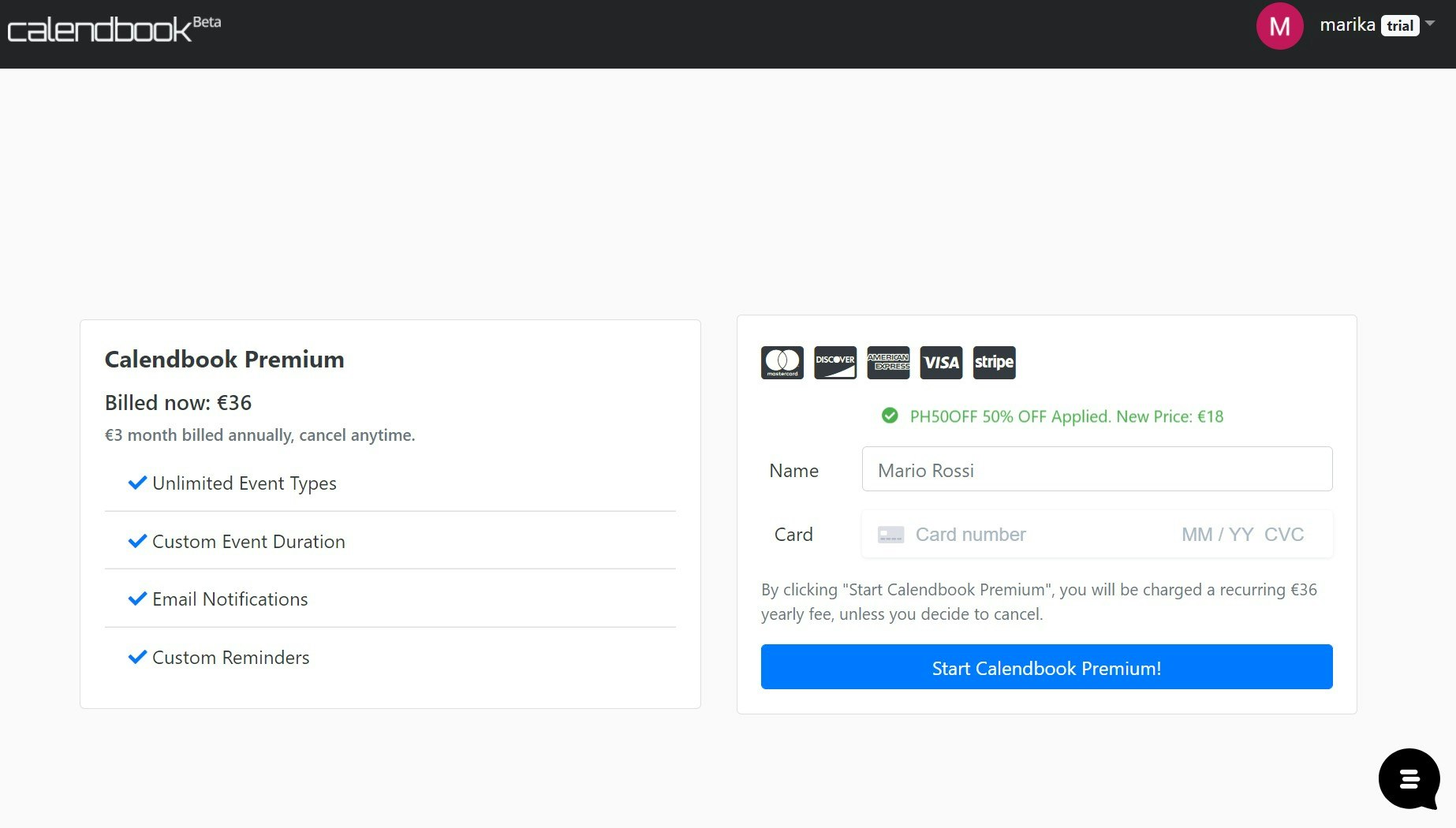Click the marika avatar circle

point(1279,26)
